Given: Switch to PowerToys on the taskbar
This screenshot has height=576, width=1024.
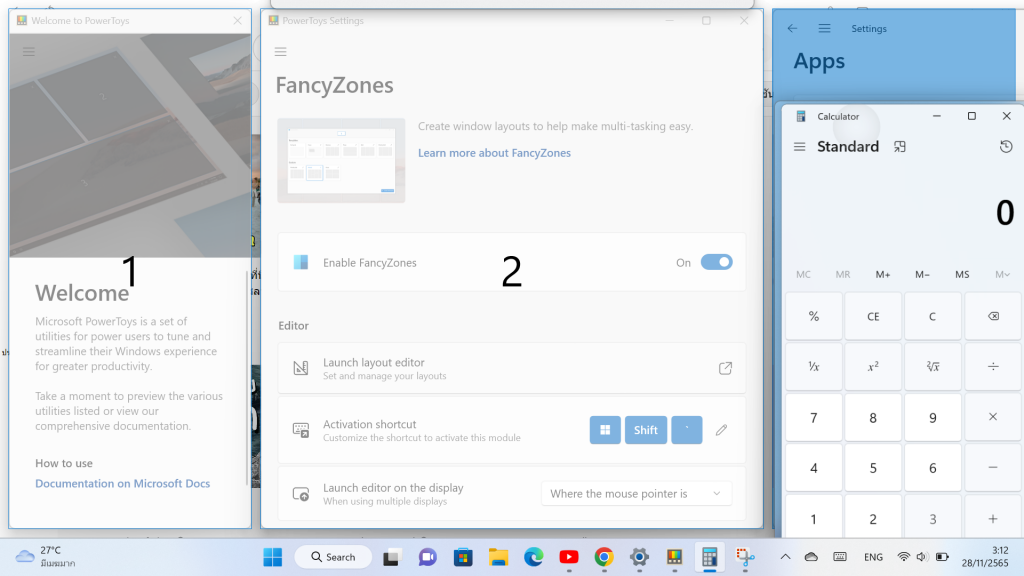Looking at the screenshot, I should coord(675,557).
